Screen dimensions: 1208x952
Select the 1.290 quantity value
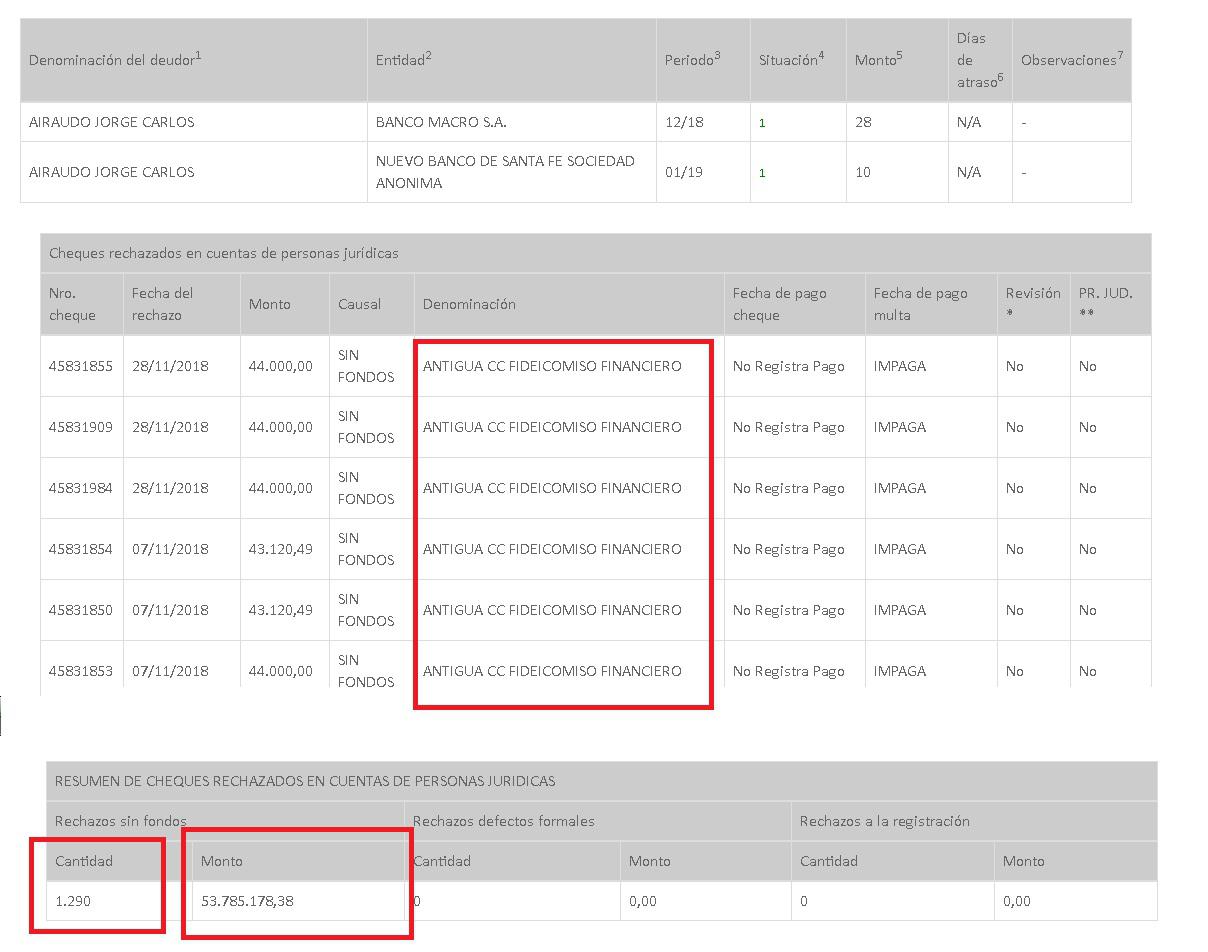73,901
